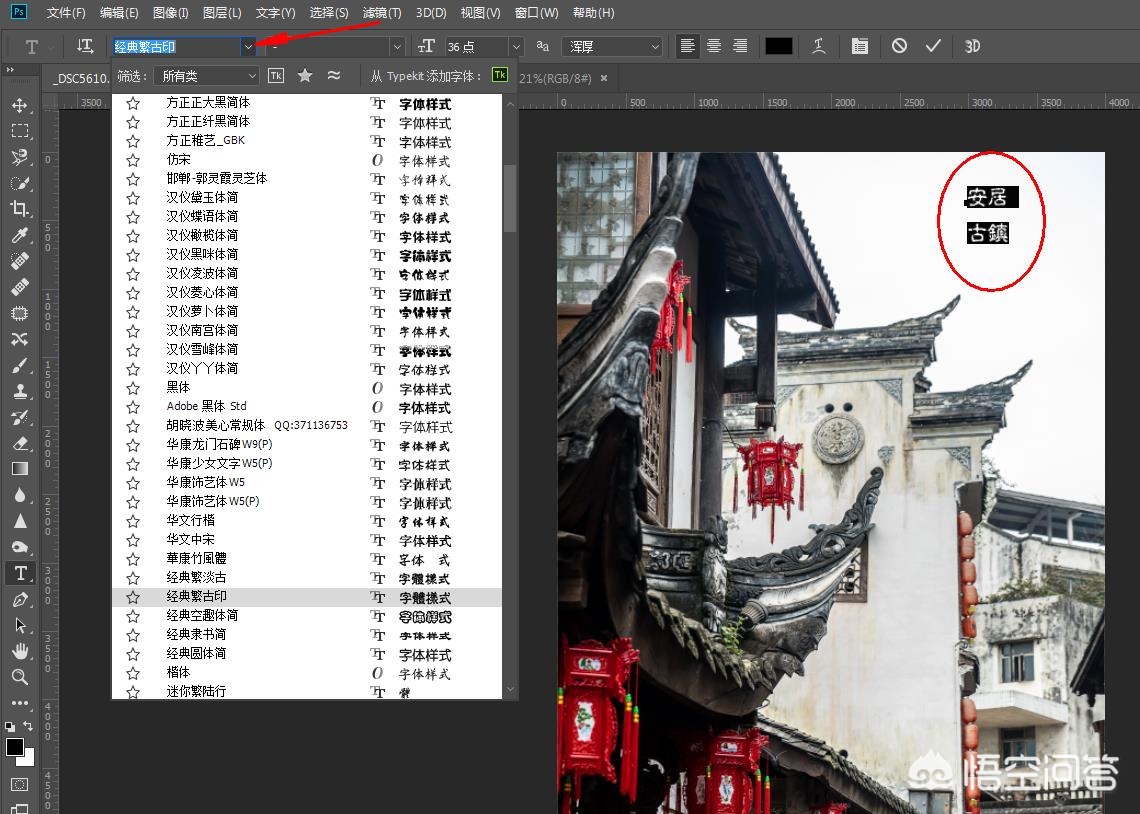Open the 图层(L) menu
1140x814 pixels.
(221, 13)
